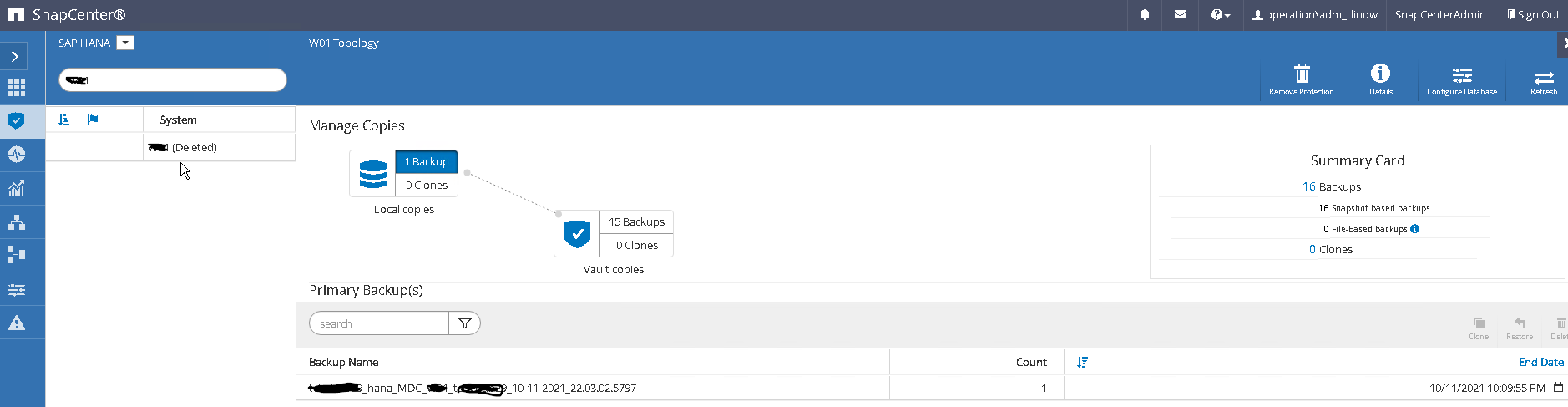Sort by End Date column
The width and height of the screenshot is (1568, 407).
tap(1540, 362)
